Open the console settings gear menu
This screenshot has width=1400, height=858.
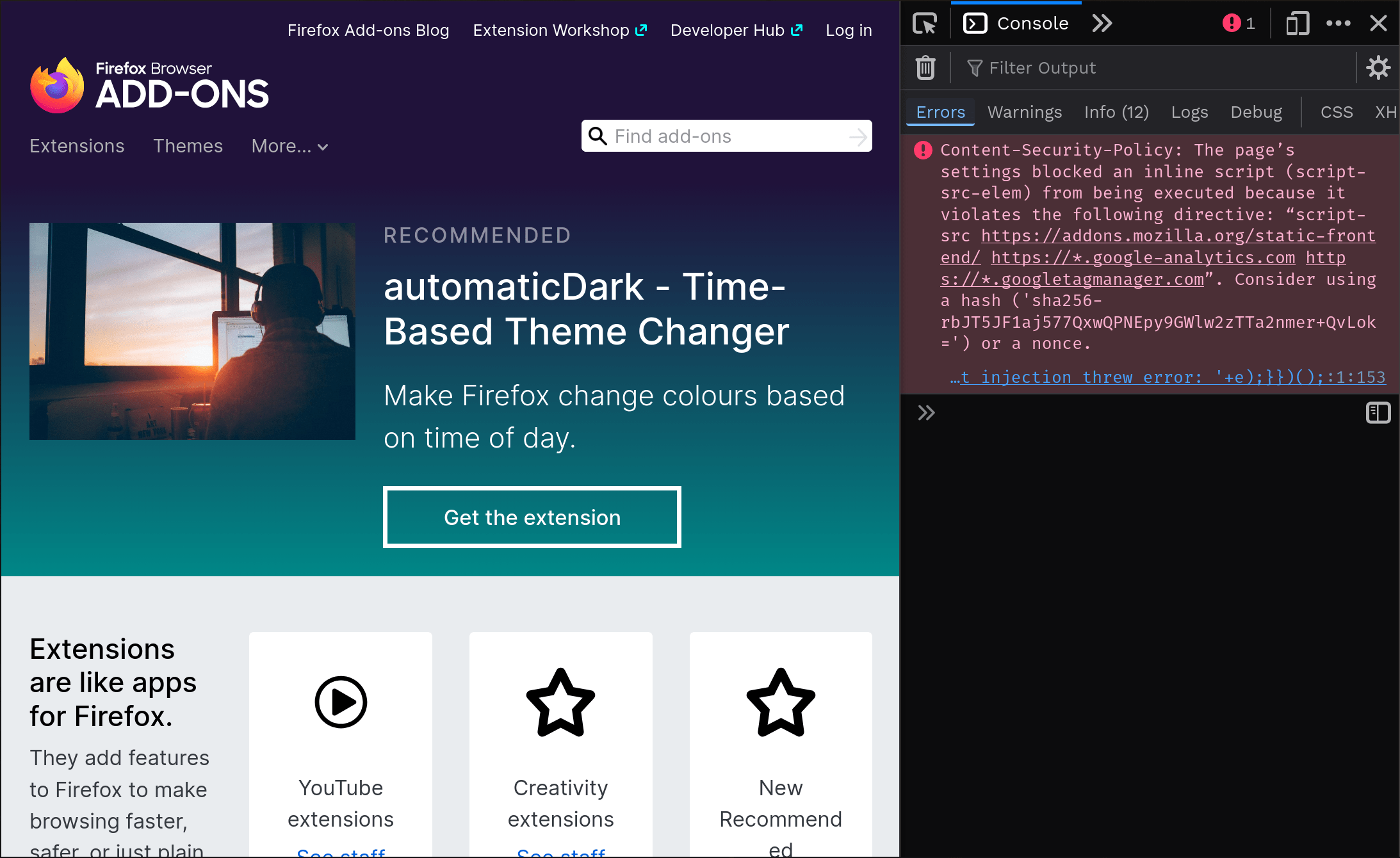(x=1378, y=67)
